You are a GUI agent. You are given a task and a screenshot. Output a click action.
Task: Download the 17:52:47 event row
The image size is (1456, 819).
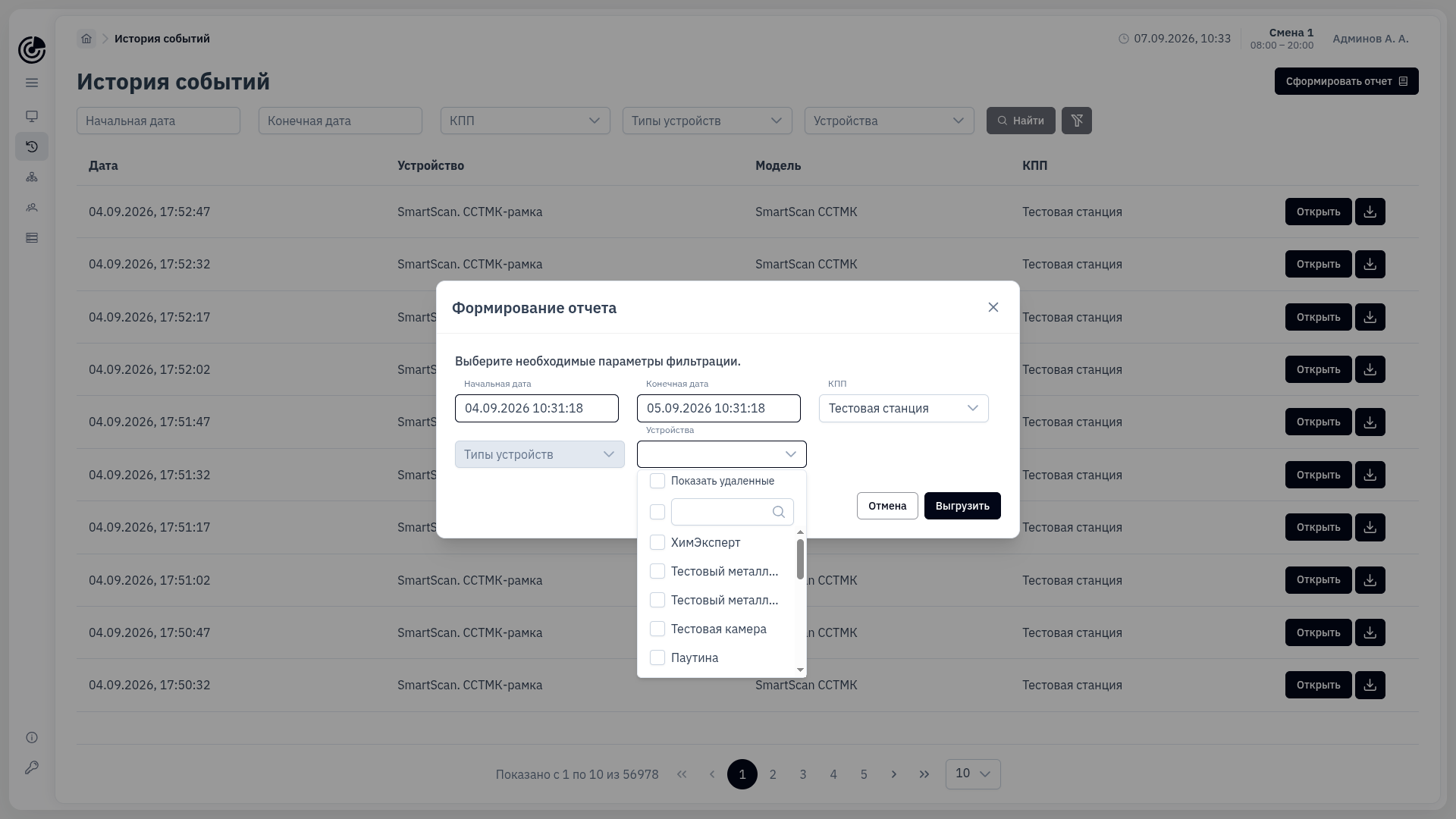pyautogui.click(x=1370, y=212)
